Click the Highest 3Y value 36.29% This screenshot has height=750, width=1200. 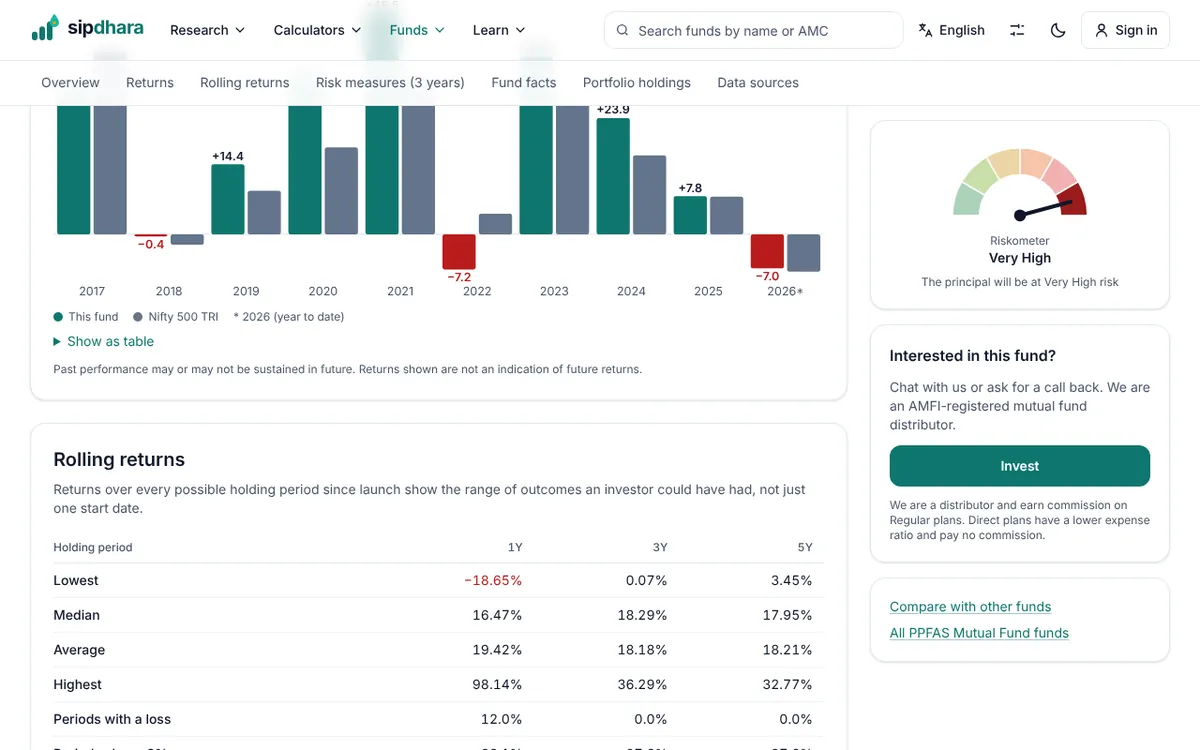[642, 685]
